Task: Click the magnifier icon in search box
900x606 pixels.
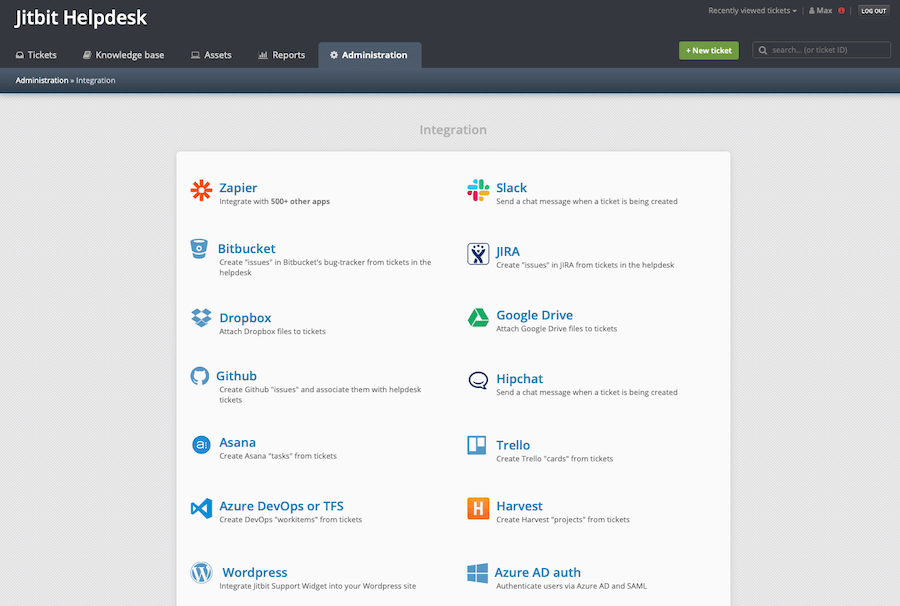Action: [763, 50]
